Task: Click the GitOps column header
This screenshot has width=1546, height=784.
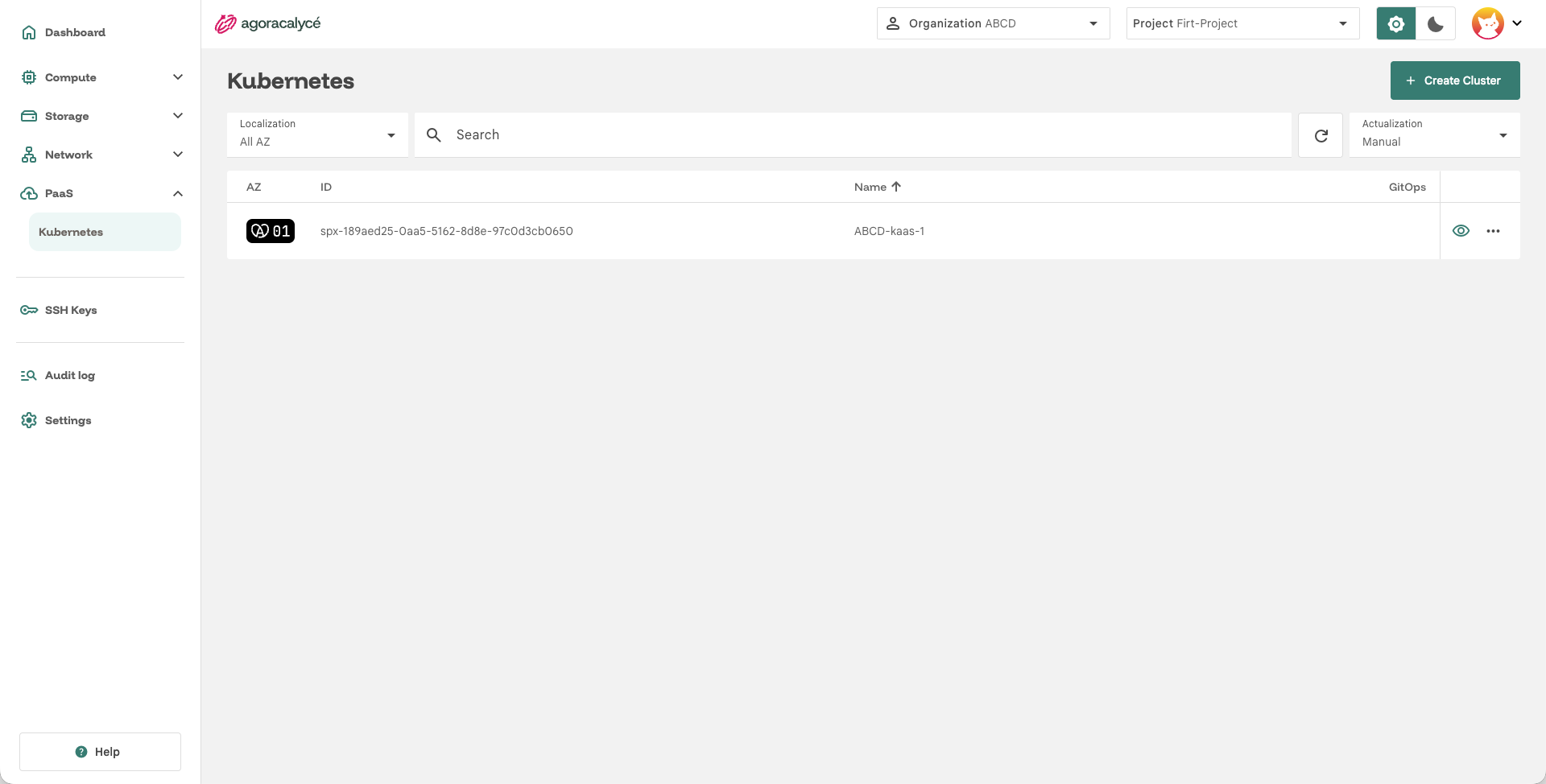Action: pos(1407,187)
